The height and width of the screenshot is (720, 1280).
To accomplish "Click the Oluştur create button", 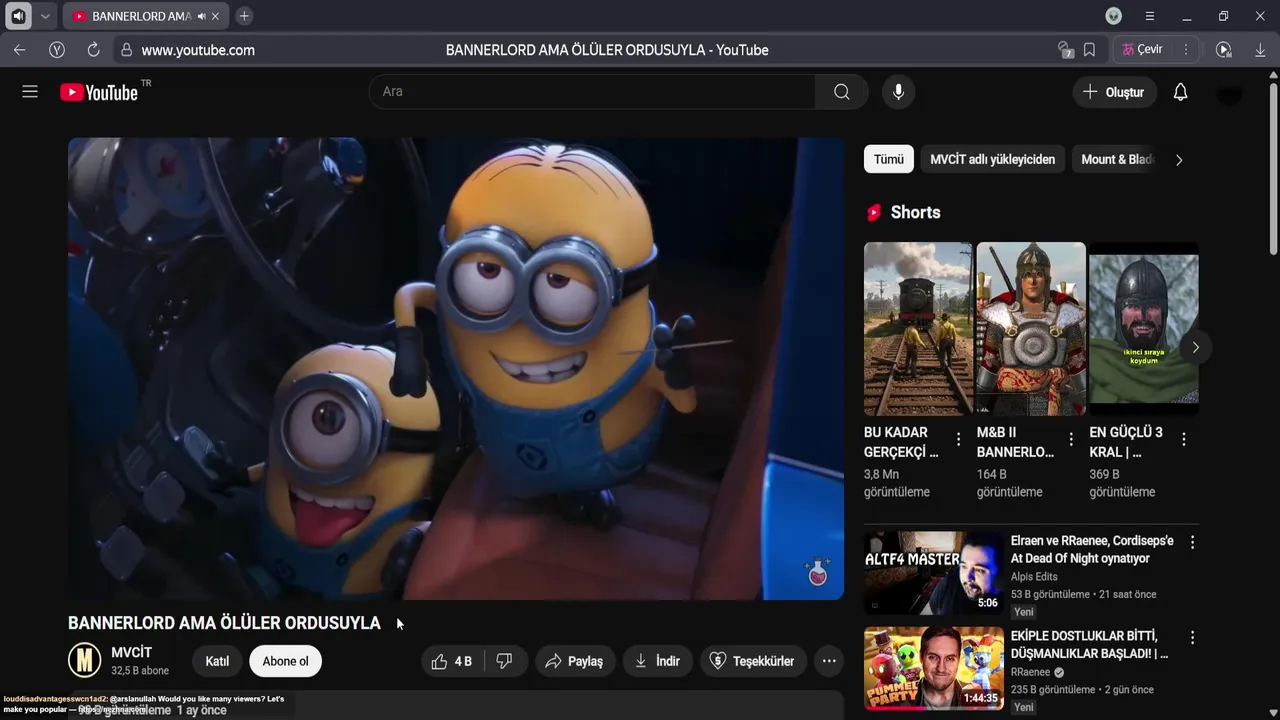I will click(x=1115, y=92).
